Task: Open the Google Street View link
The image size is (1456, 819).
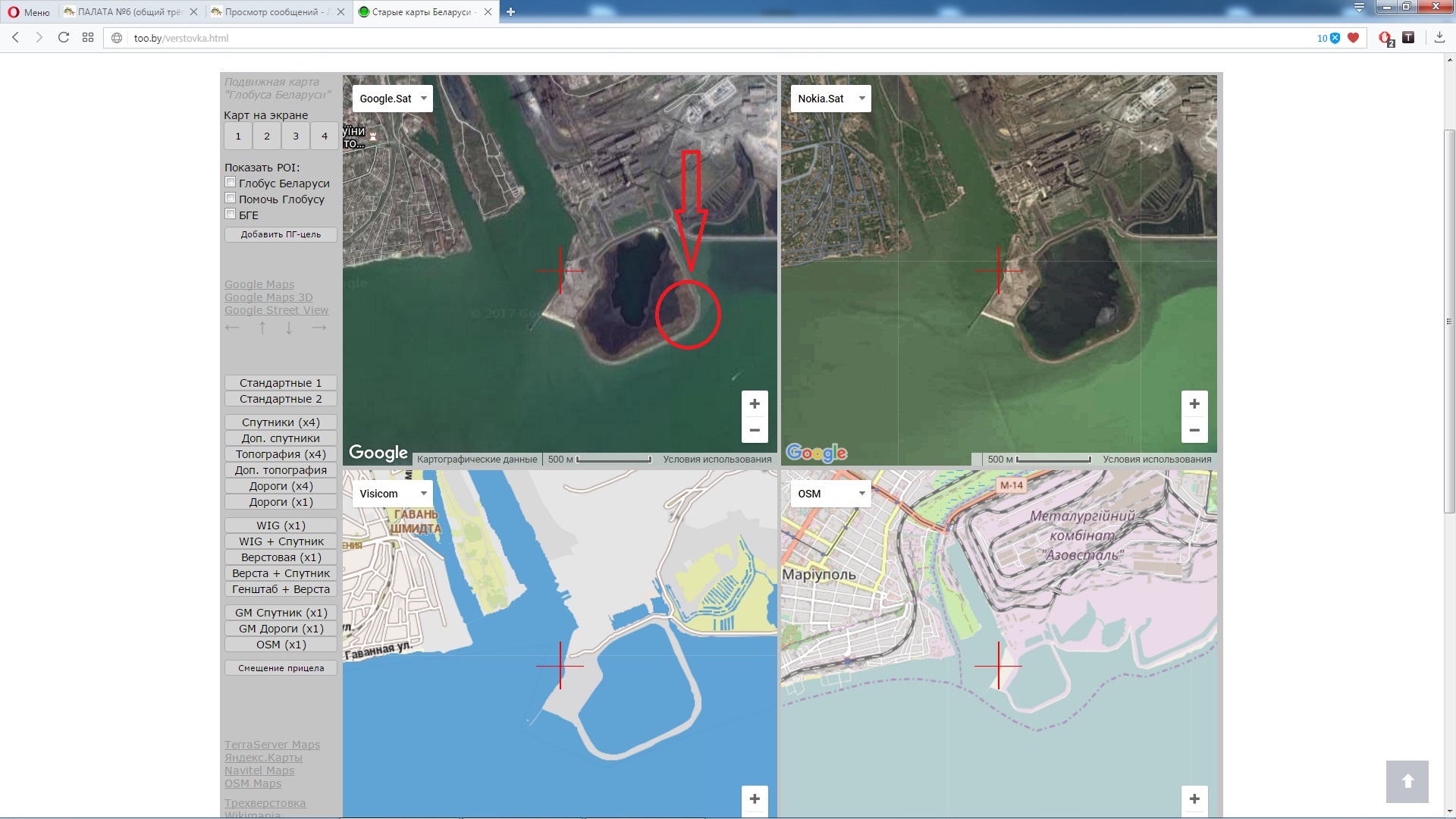Action: tap(276, 310)
